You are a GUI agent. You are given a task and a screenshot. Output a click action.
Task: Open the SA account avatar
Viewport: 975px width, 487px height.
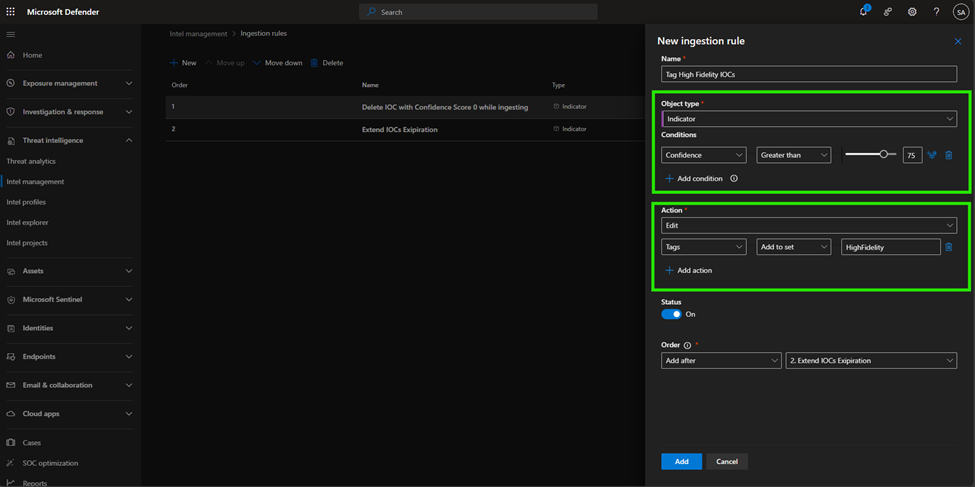click(x=961, y=12)
